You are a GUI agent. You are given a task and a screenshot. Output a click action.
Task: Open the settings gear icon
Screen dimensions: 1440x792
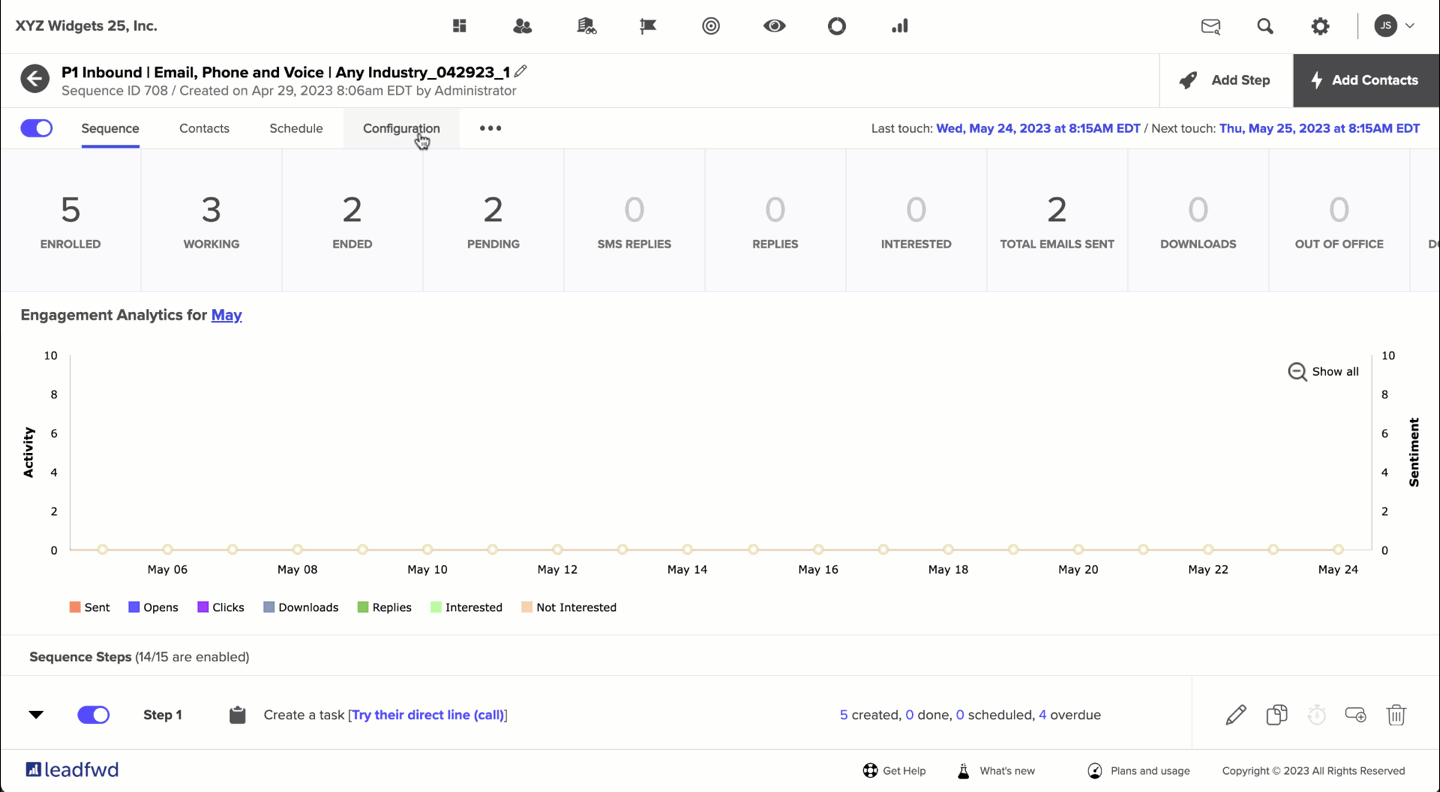pos(1320,27)
